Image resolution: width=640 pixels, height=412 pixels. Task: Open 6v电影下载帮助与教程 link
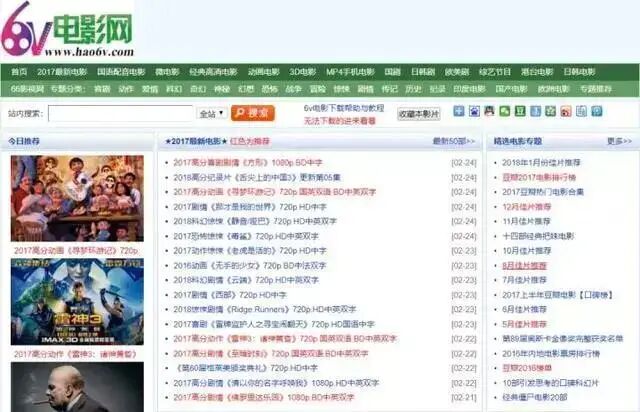[x=344, y=108]
